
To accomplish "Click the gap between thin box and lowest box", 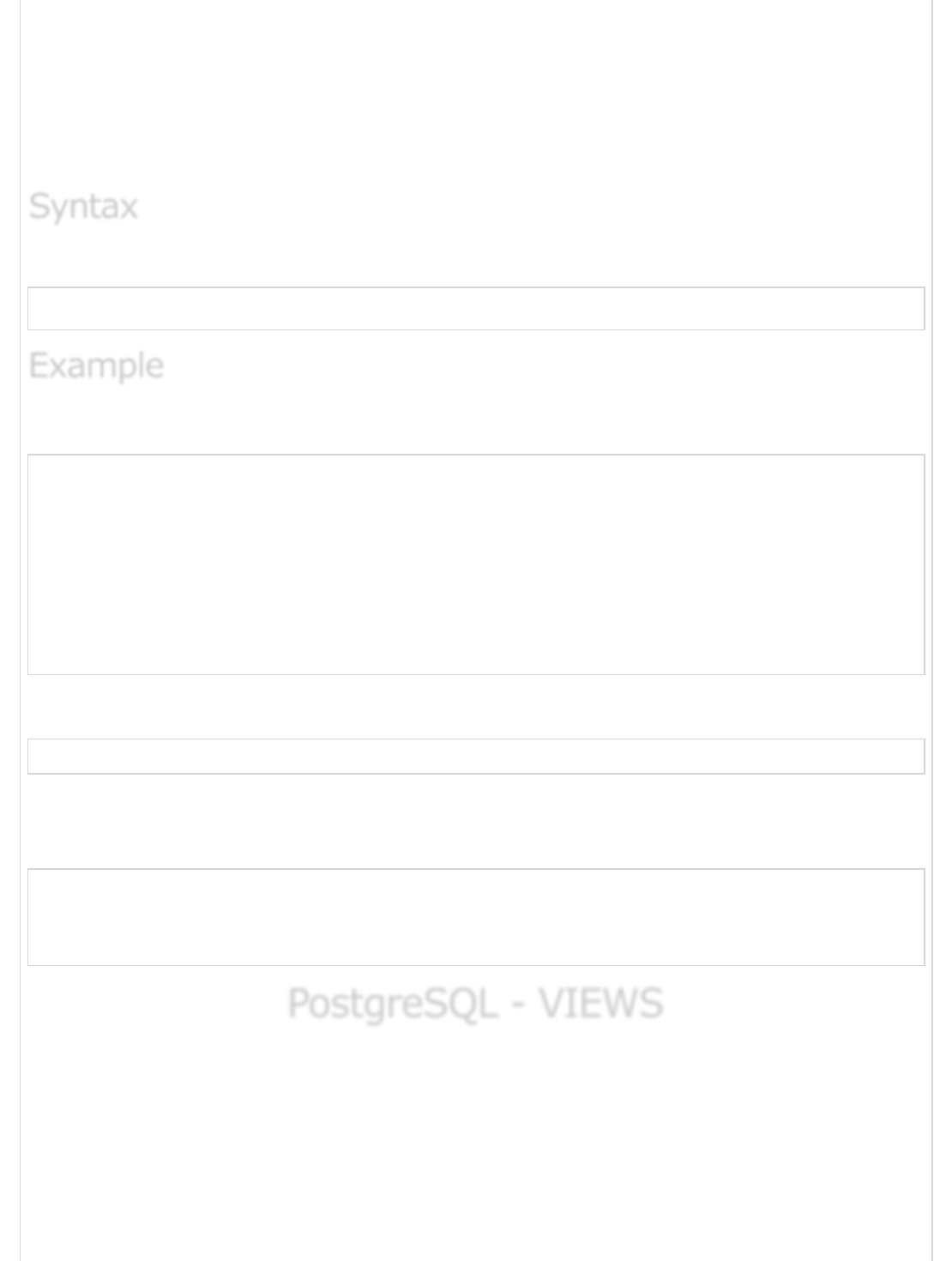I will tap(476, 822).
